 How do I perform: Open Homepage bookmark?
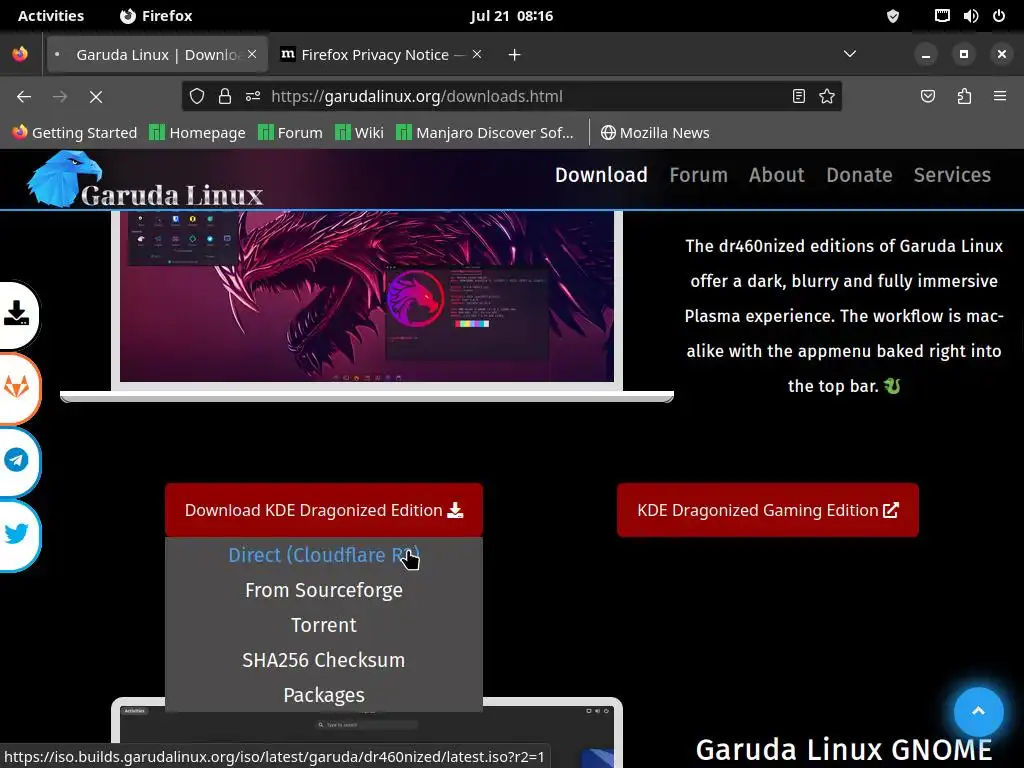coord(197,133)
